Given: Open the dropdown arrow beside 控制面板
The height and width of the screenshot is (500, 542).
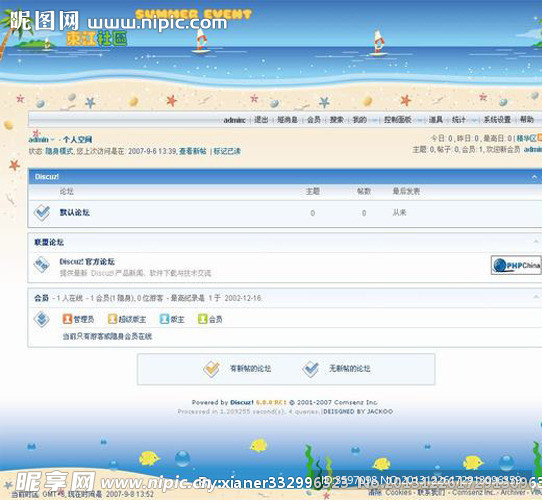Looking at the screenshot, I should pyautogui.click(x=419, y=120).
